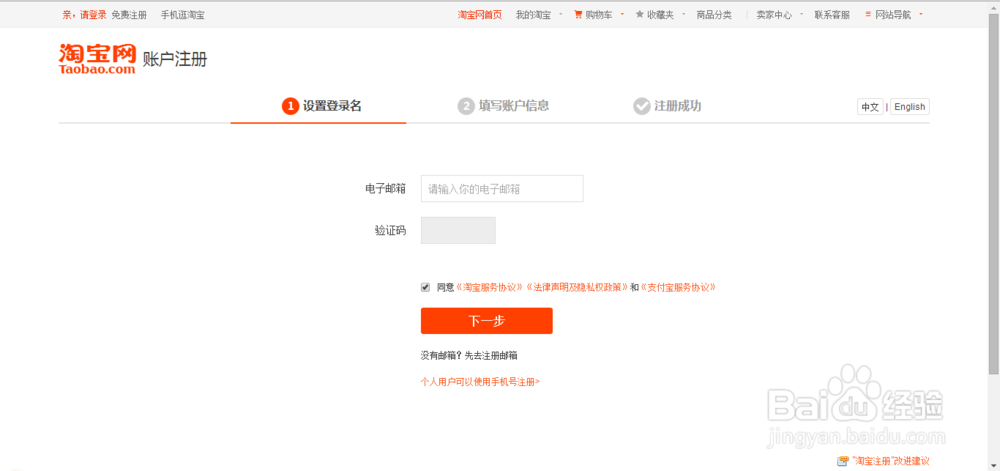Open 《支付宝服务协议》 link
The width and height of the screenshot is (1000, 471).
point(678,287)
